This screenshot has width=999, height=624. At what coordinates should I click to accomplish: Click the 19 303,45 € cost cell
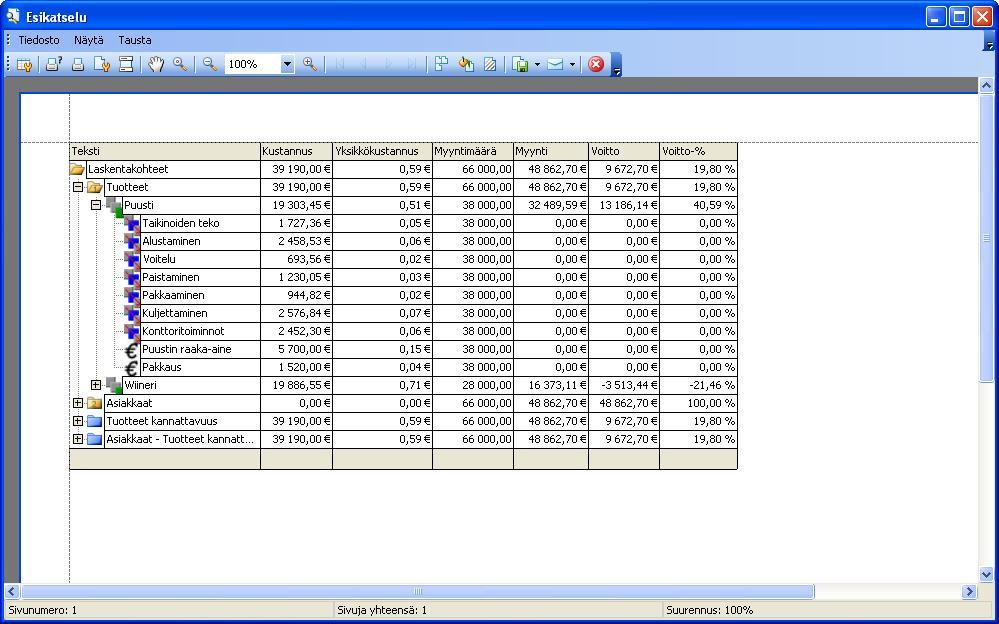[x=296, y=205]
